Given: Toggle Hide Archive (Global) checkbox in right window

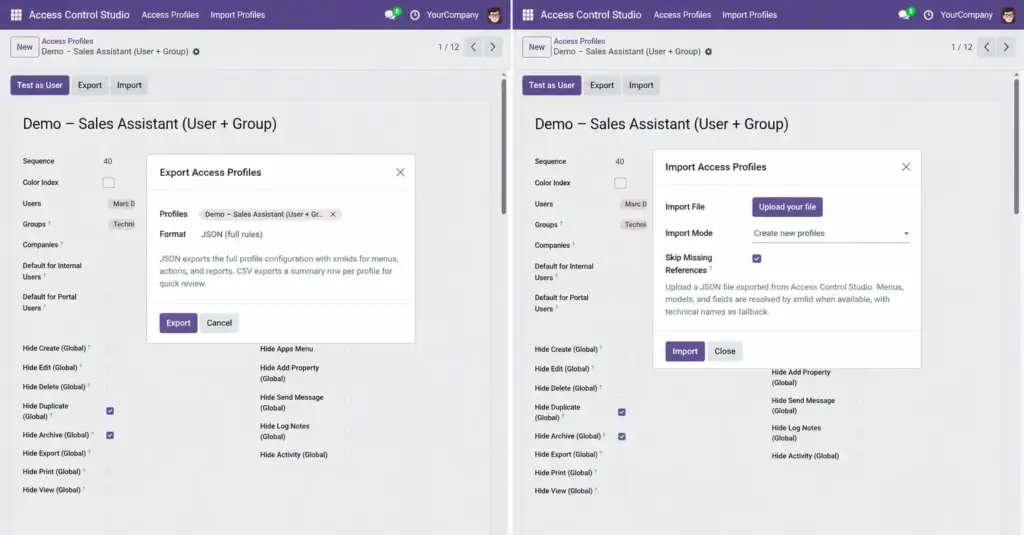Looking at the screenshot, I should pos(622,436).
